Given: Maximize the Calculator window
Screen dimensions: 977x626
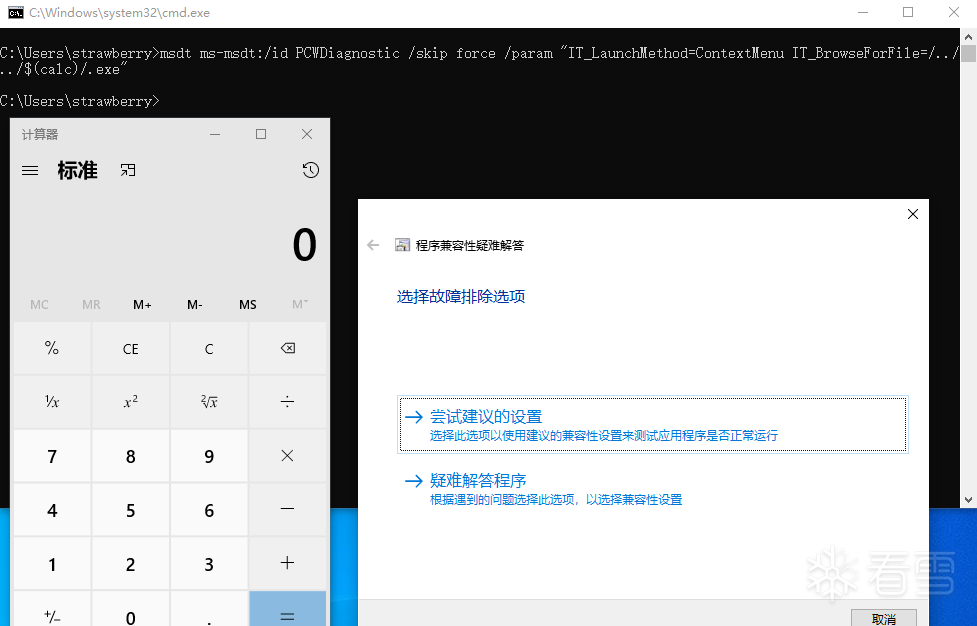Looking at the screenshot, I should [261, 134].
